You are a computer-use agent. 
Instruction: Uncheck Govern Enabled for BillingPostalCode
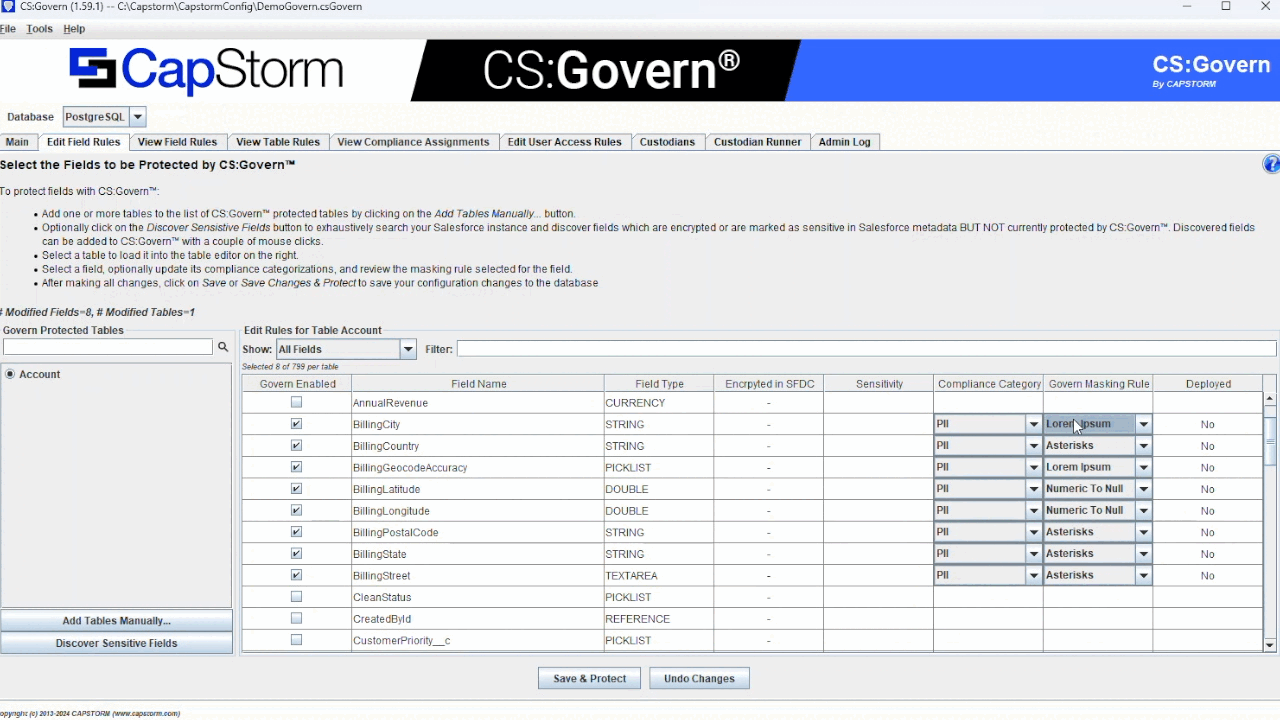296,532
